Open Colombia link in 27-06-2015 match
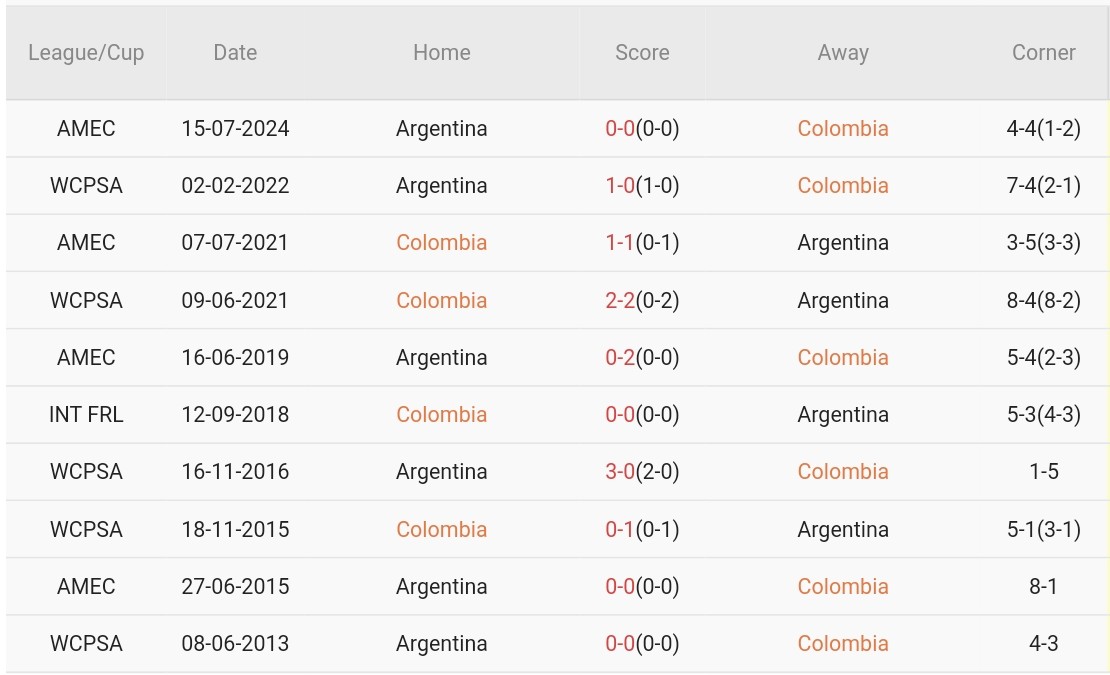The height and width of the screenshot is (675, 1110). point(843,587)
